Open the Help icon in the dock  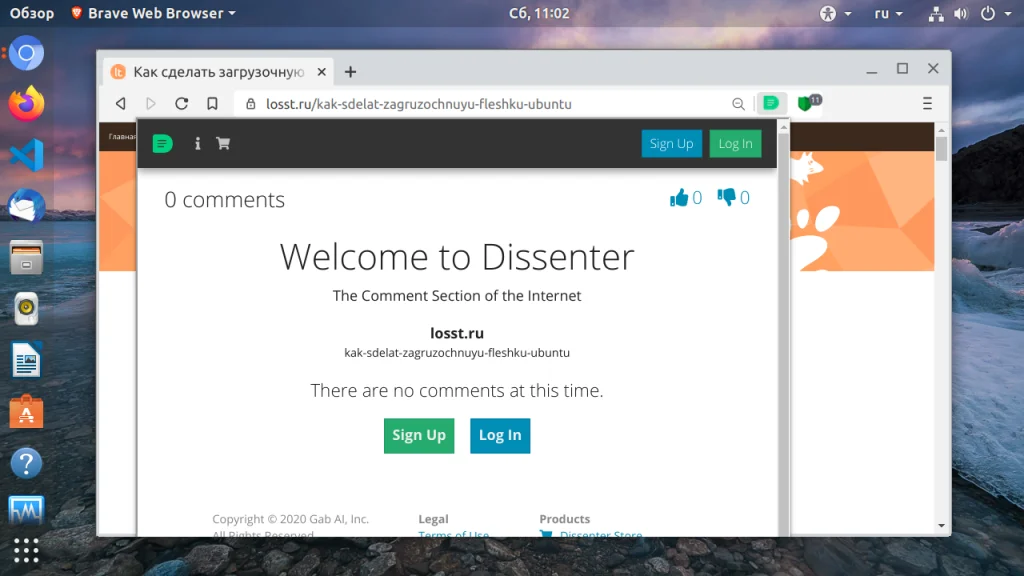click(x=26, y=463)
